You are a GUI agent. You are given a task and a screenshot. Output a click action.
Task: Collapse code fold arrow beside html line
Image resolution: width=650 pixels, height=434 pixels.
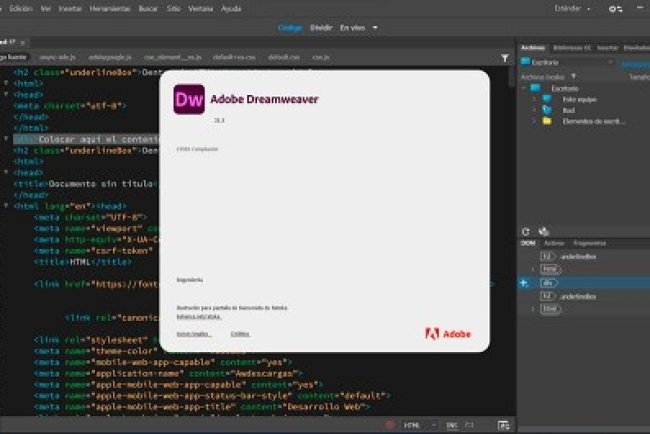tap(6, 83)
